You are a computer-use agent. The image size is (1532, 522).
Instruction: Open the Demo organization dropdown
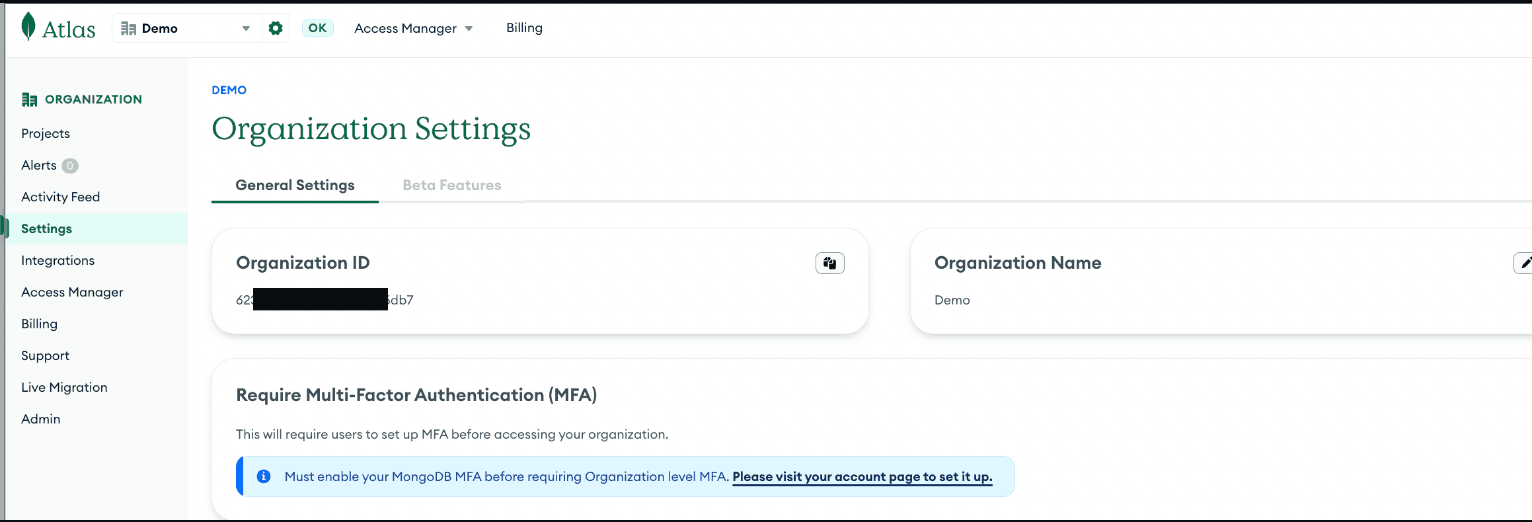click(185, 29)
